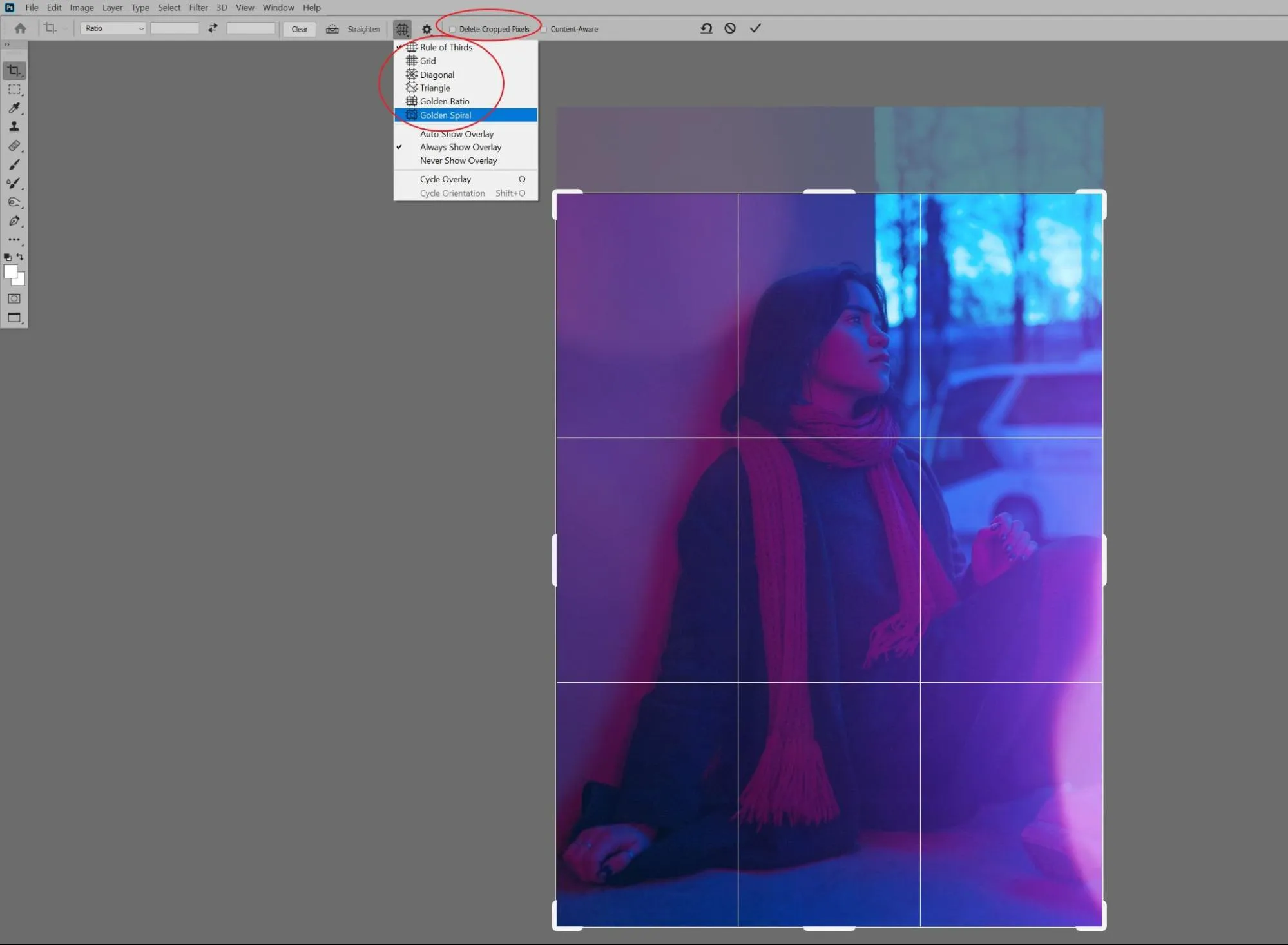Choose the Diagonal overlay

click(466, 75)
